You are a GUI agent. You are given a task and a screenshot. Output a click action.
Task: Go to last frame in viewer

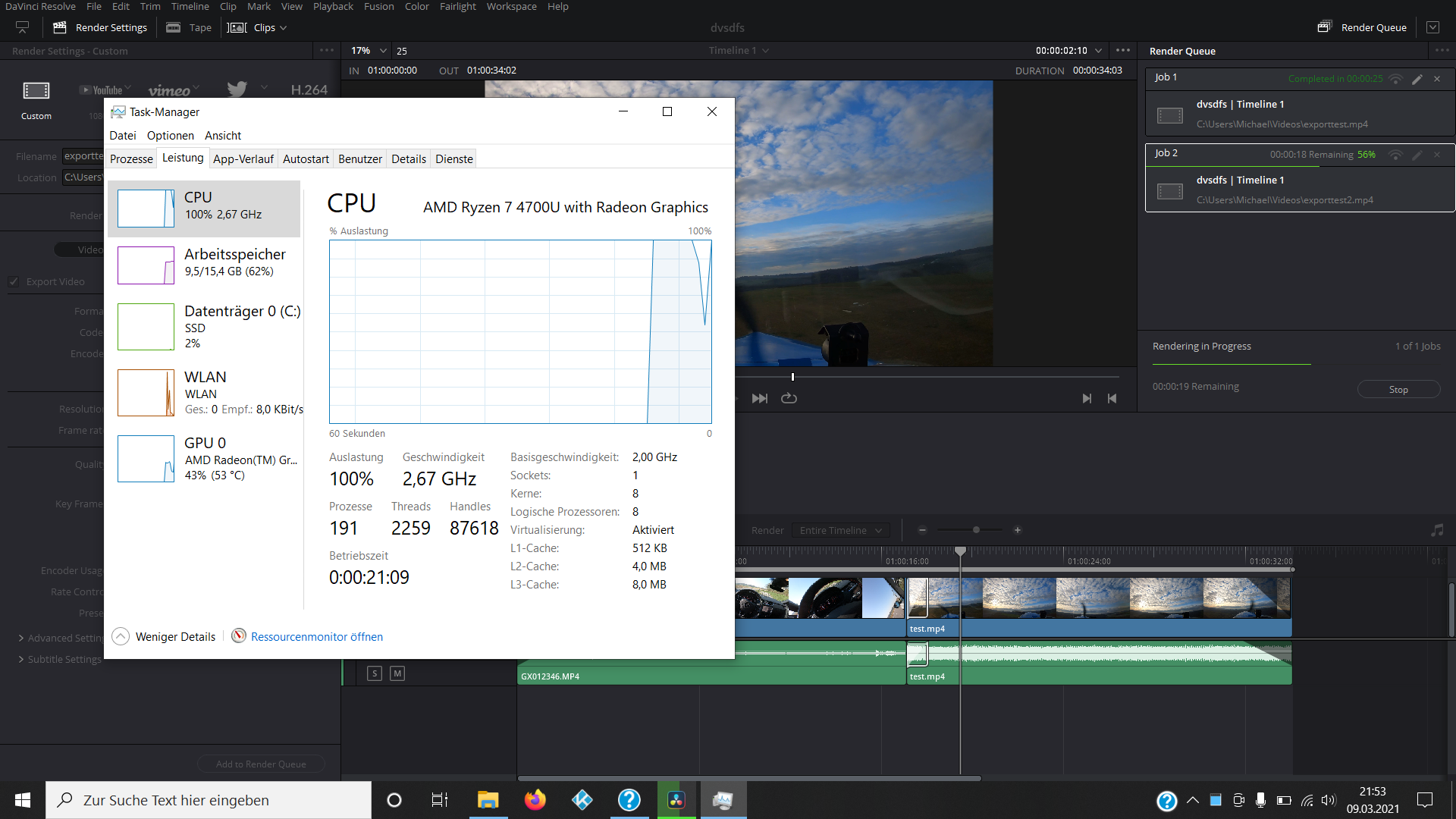(x=760, y=398)
